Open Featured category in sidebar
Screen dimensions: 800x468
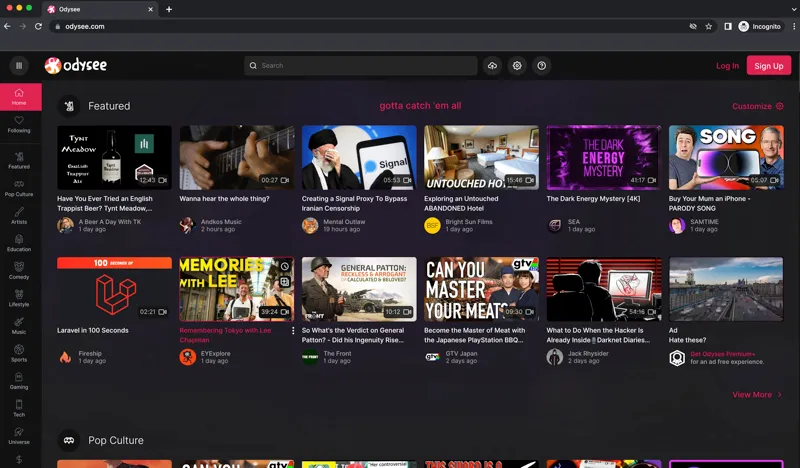coord(20,160)
